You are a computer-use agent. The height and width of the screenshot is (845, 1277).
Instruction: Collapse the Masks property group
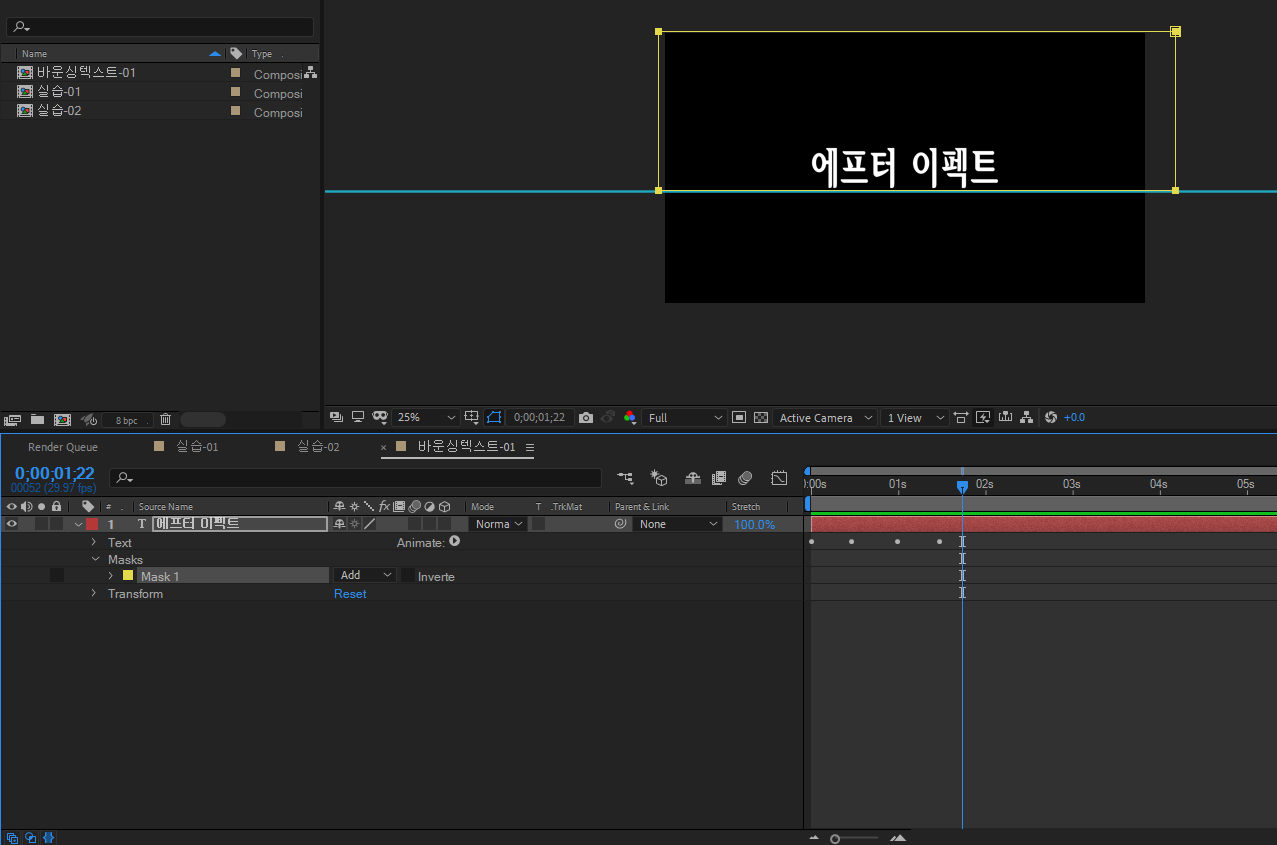coord(95,559)
